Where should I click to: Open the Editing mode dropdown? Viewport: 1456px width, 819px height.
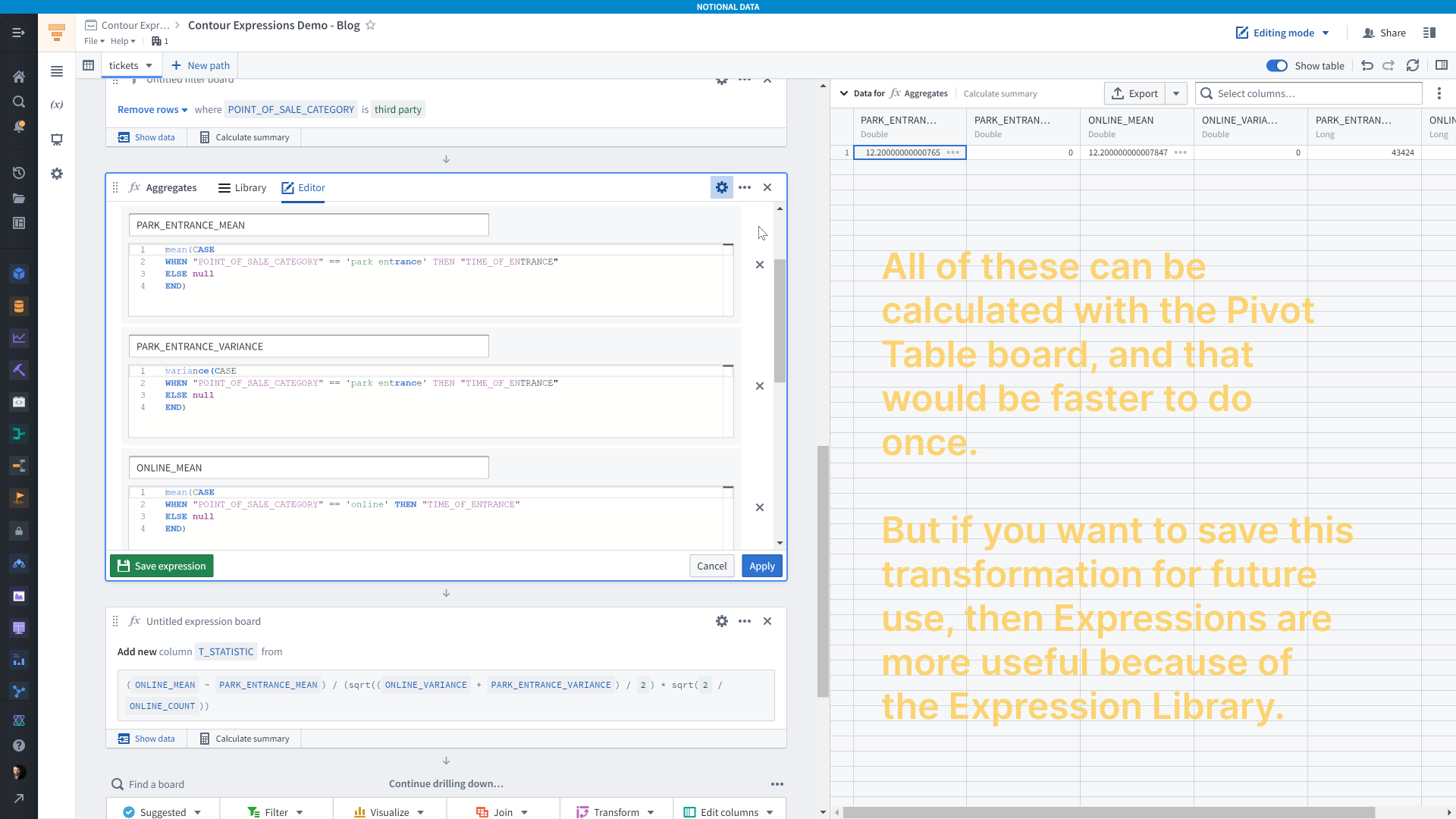point(1283,33)
